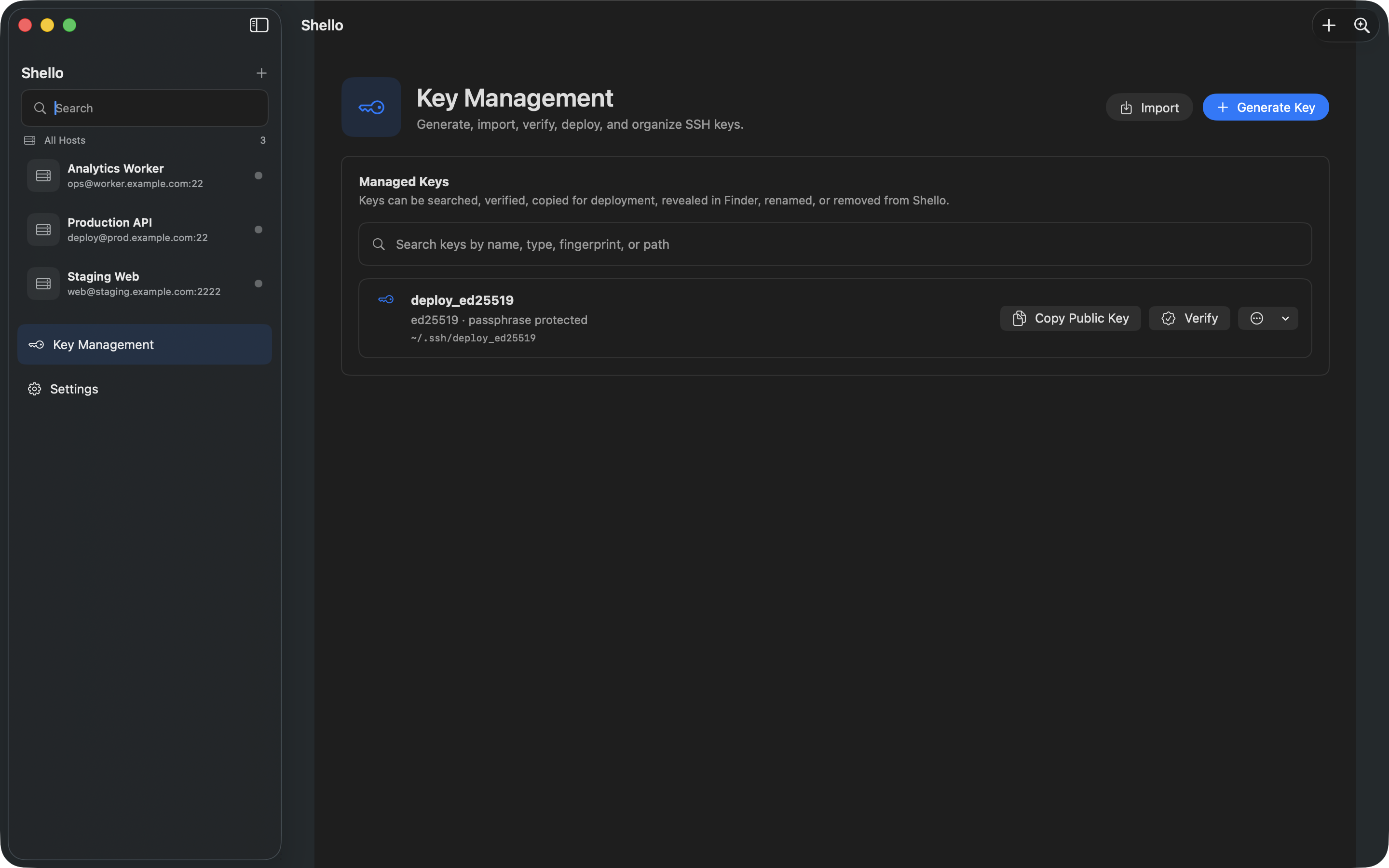1389x868 pixels.
Task: Click the key icon beside Key Management in the sidebar
Action: pyautogui.click(x=36, y=344)
